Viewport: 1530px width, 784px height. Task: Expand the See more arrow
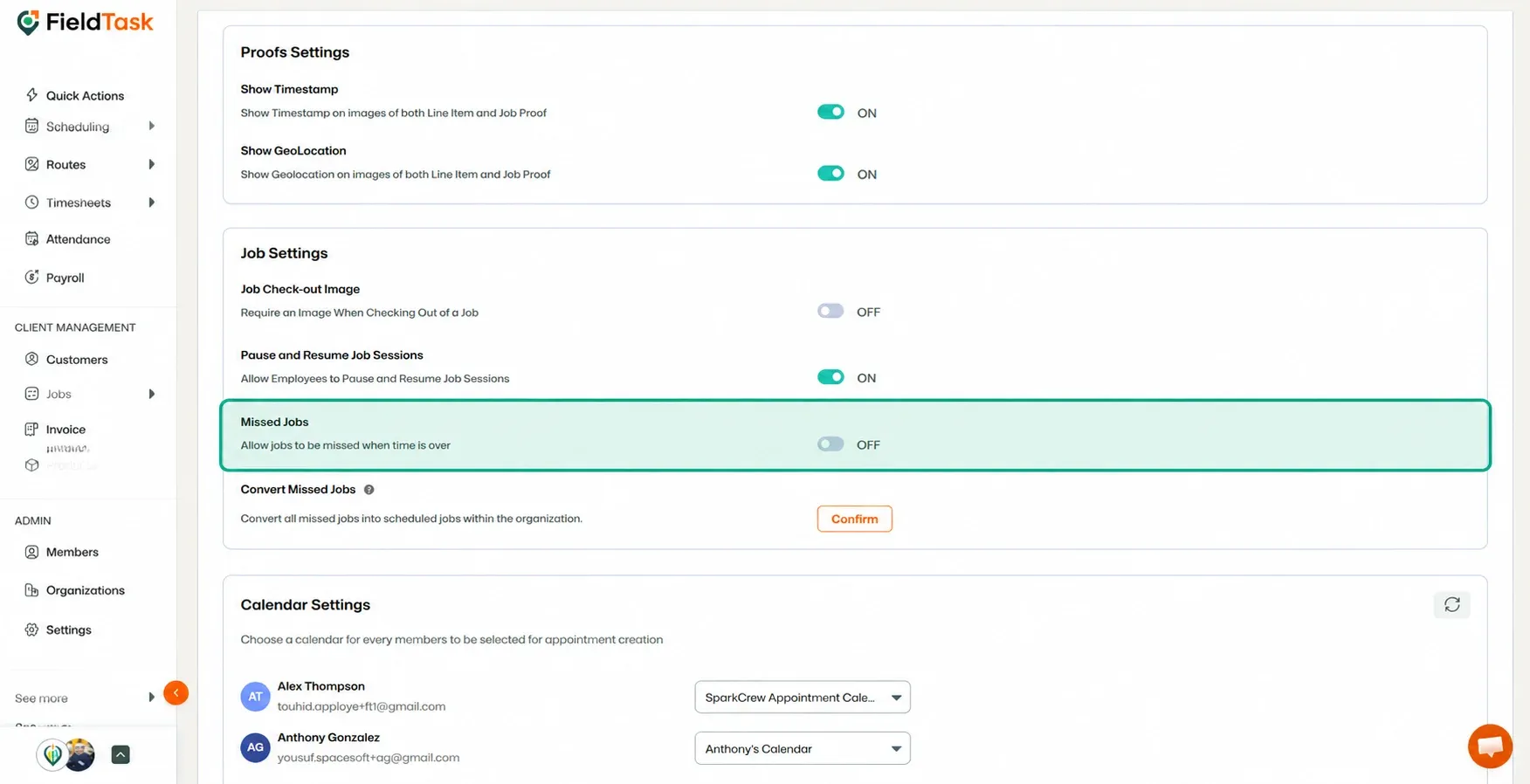coord(152,698)
